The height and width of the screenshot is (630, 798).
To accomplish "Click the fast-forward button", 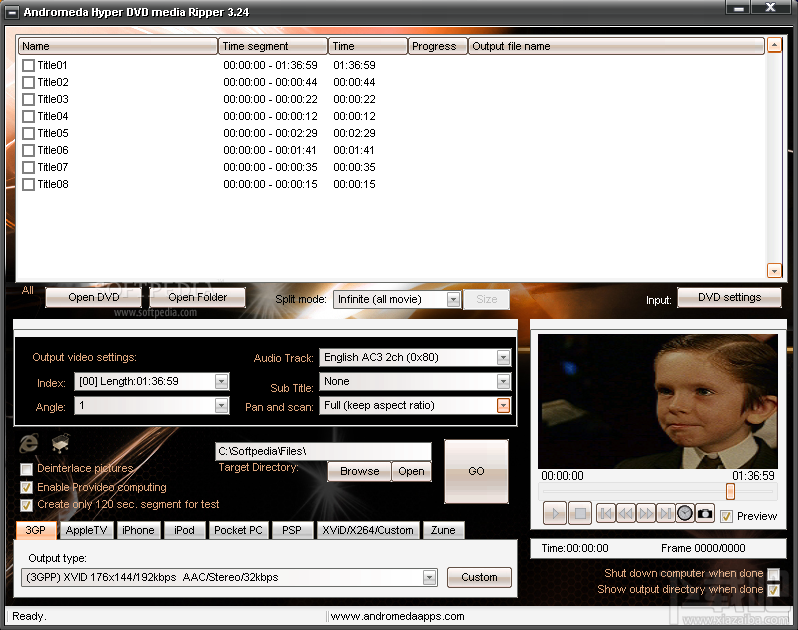I will click(x=646, y=513).
